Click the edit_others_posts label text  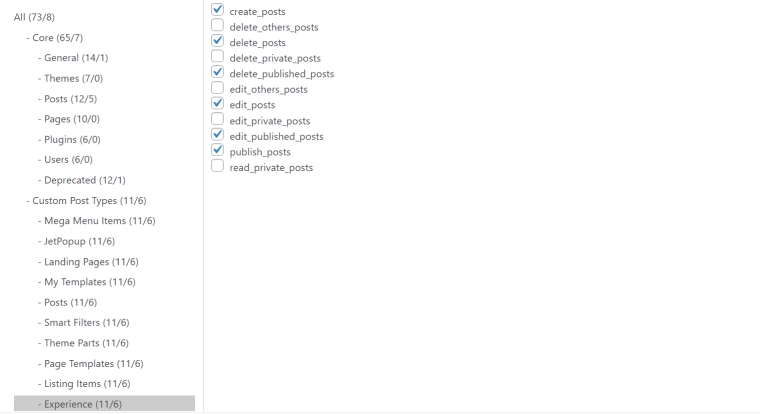(269, 89)
